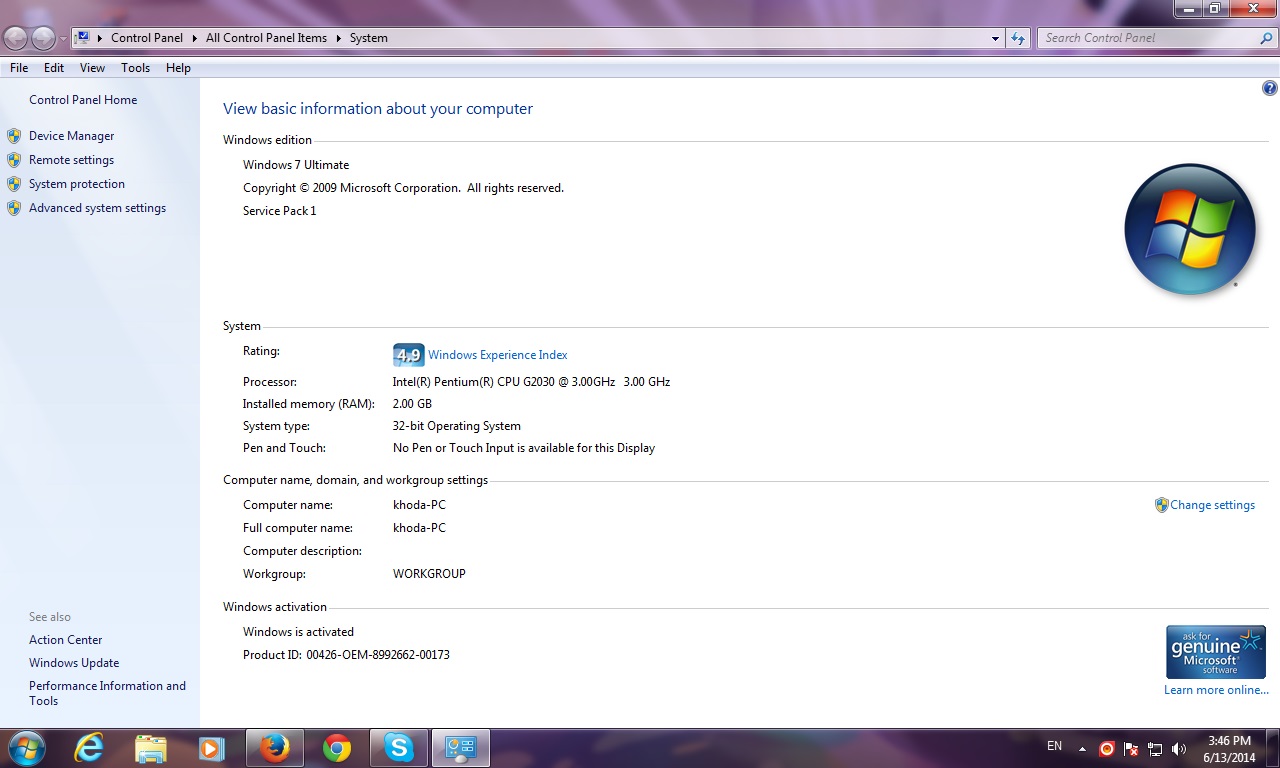Image resolution: width=1280 pixels, height=768 pixels.
Task: Open Windows Media Player on taskbar
Action: click(x=211, y=748)
